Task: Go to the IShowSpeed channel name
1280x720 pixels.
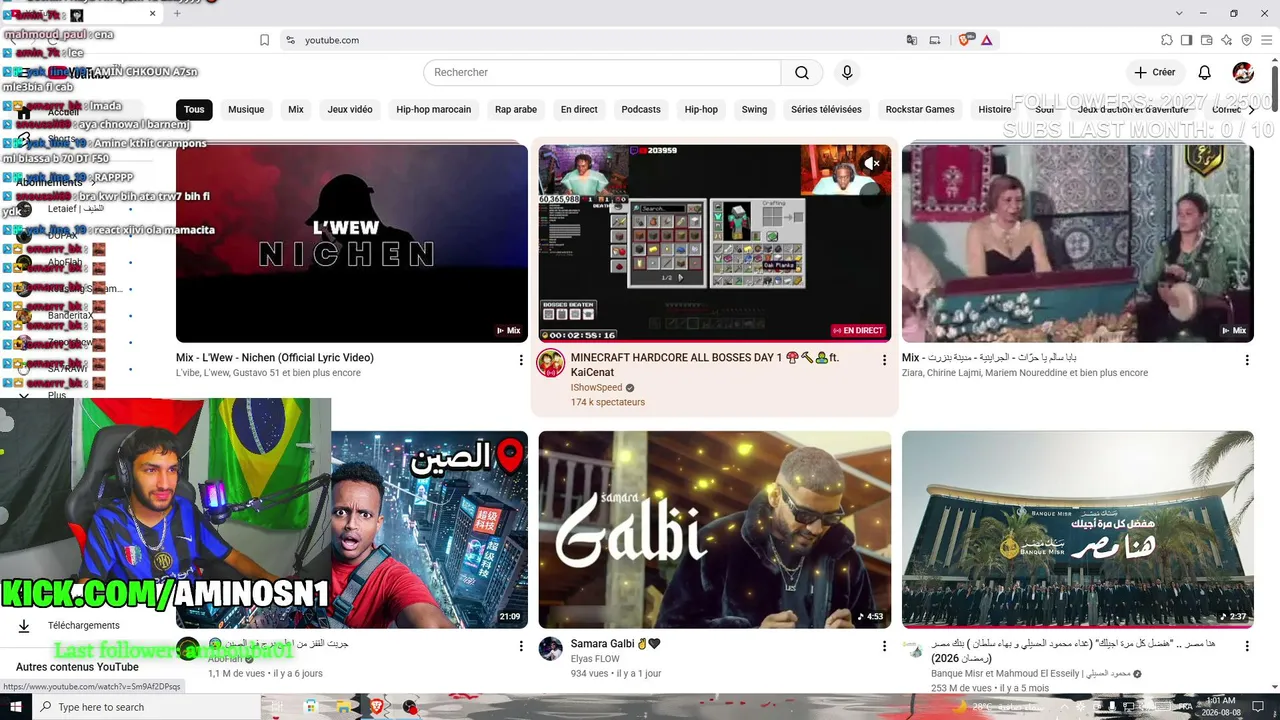Action: click(597, 388)
